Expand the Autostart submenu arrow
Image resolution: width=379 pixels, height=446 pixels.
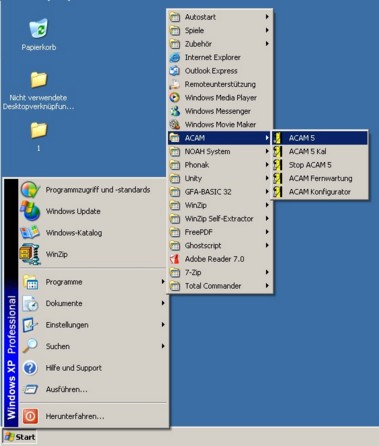[267, 17]
